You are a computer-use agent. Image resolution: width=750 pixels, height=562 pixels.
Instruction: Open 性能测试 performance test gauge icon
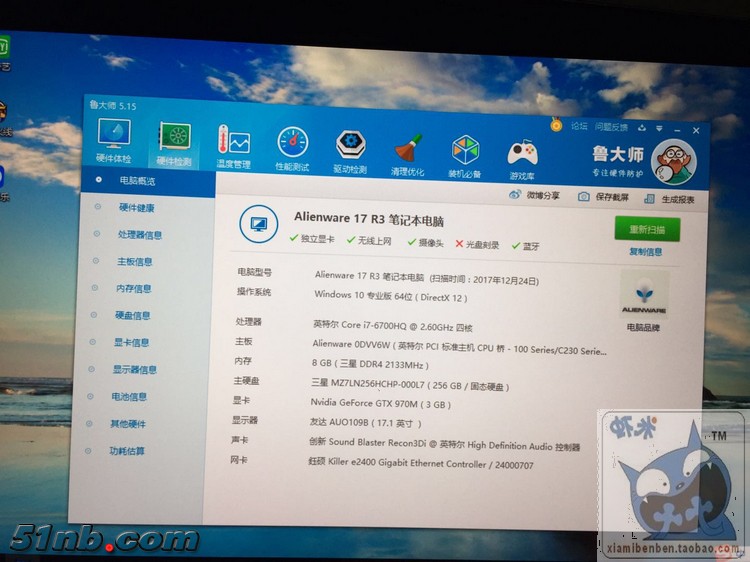tap(292, 149)
